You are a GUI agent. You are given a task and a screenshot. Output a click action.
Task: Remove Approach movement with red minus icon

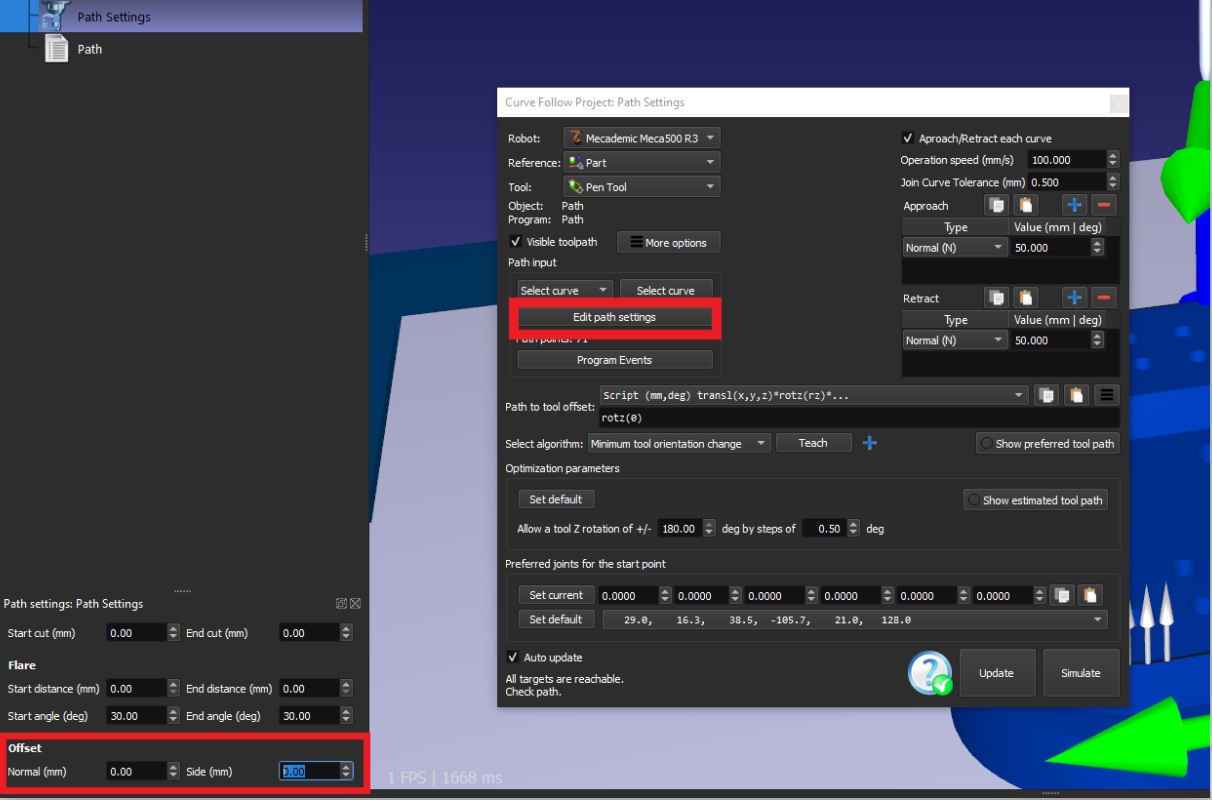click(x=1104, y=205)
